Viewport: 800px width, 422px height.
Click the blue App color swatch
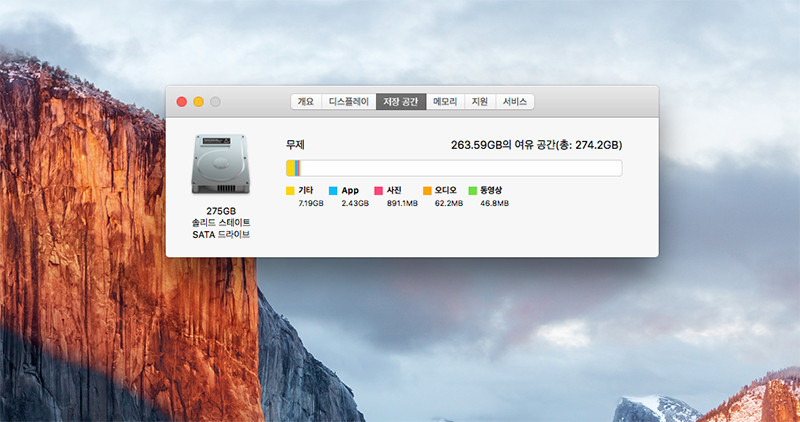[333, 191]
